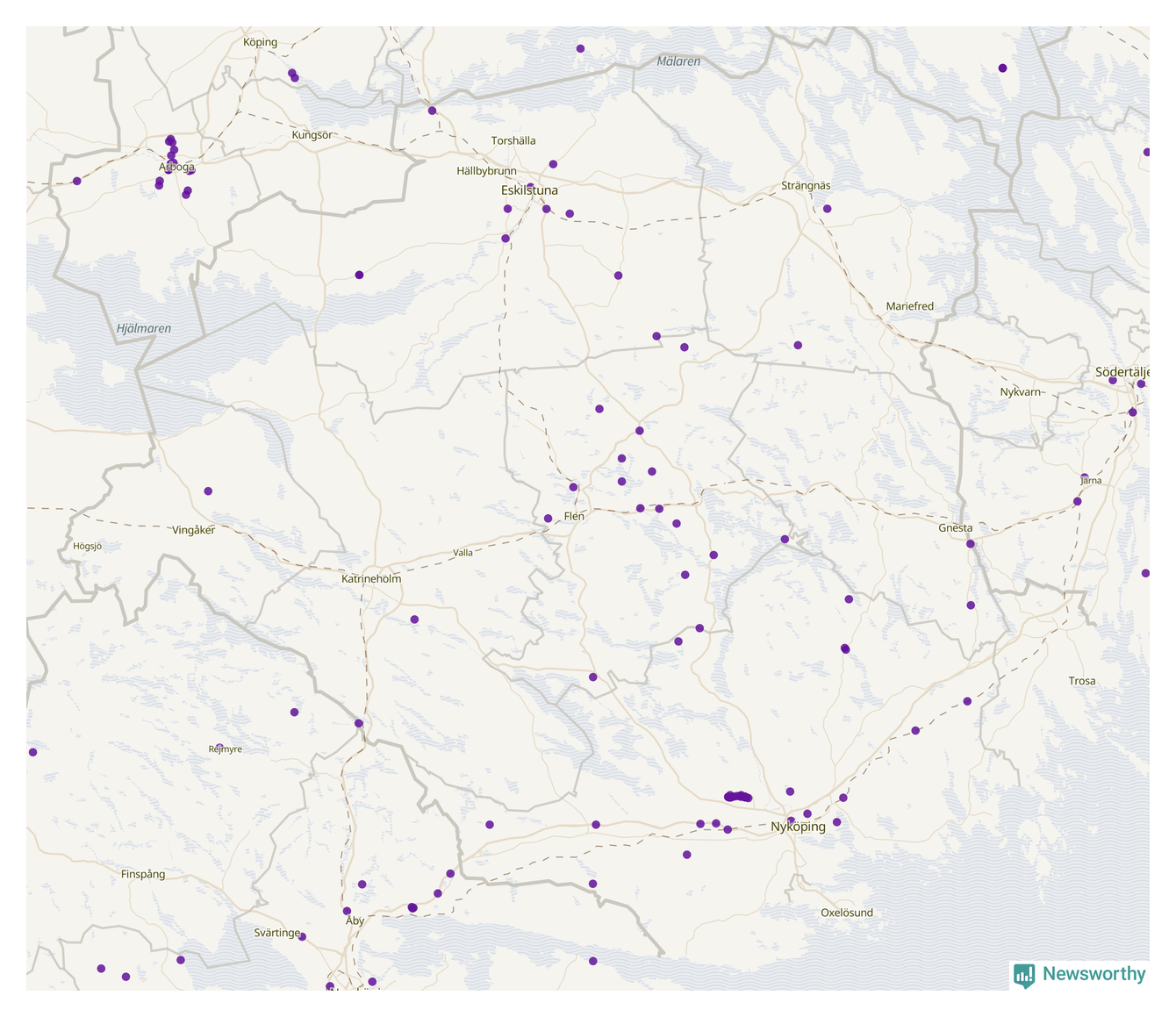Select the Mariefred label
The height and width of the screenshot is (1017, 1176).
coord(909,306)
